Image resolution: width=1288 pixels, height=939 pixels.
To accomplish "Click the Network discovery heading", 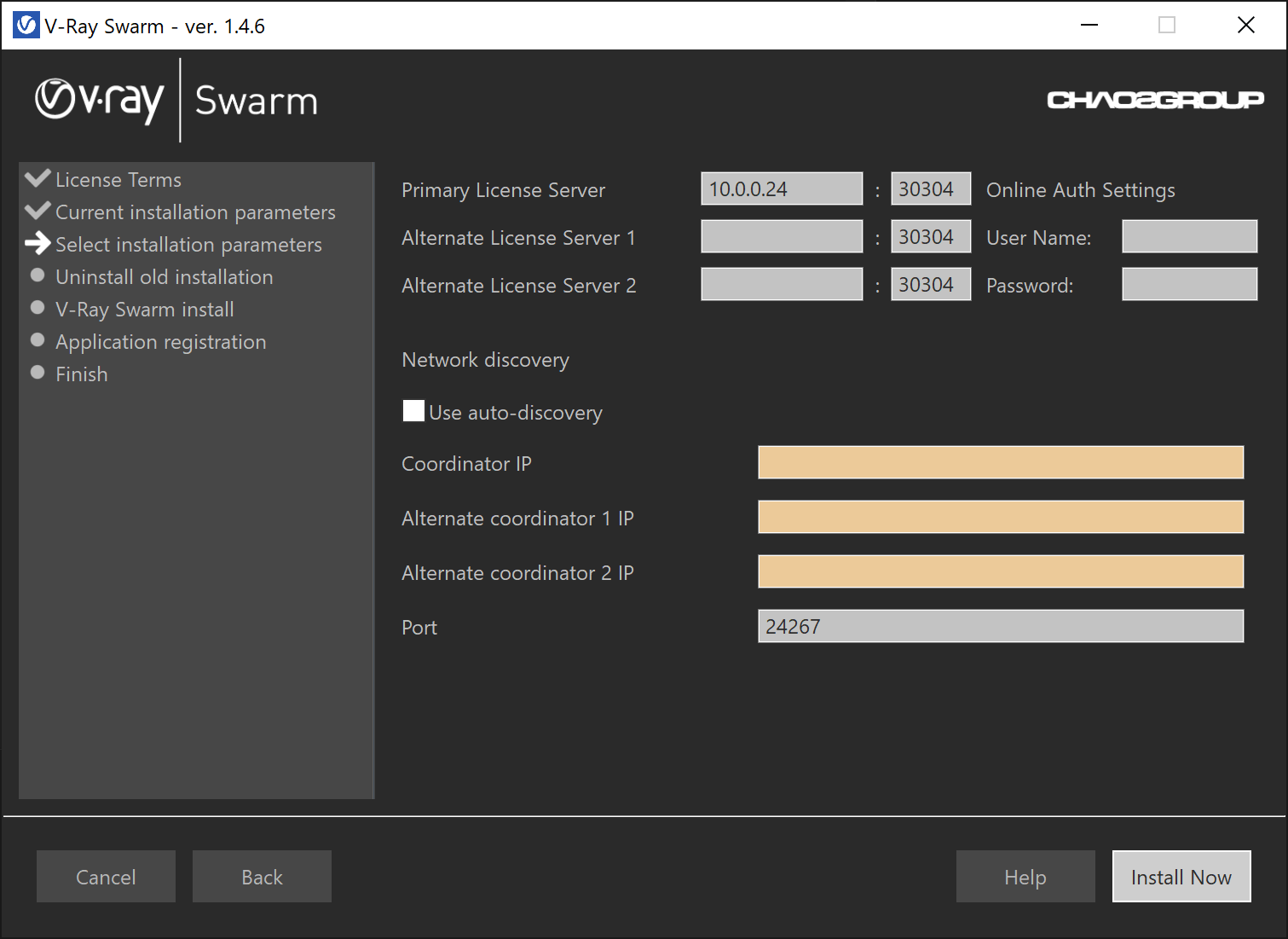I will tap(485, 360).
